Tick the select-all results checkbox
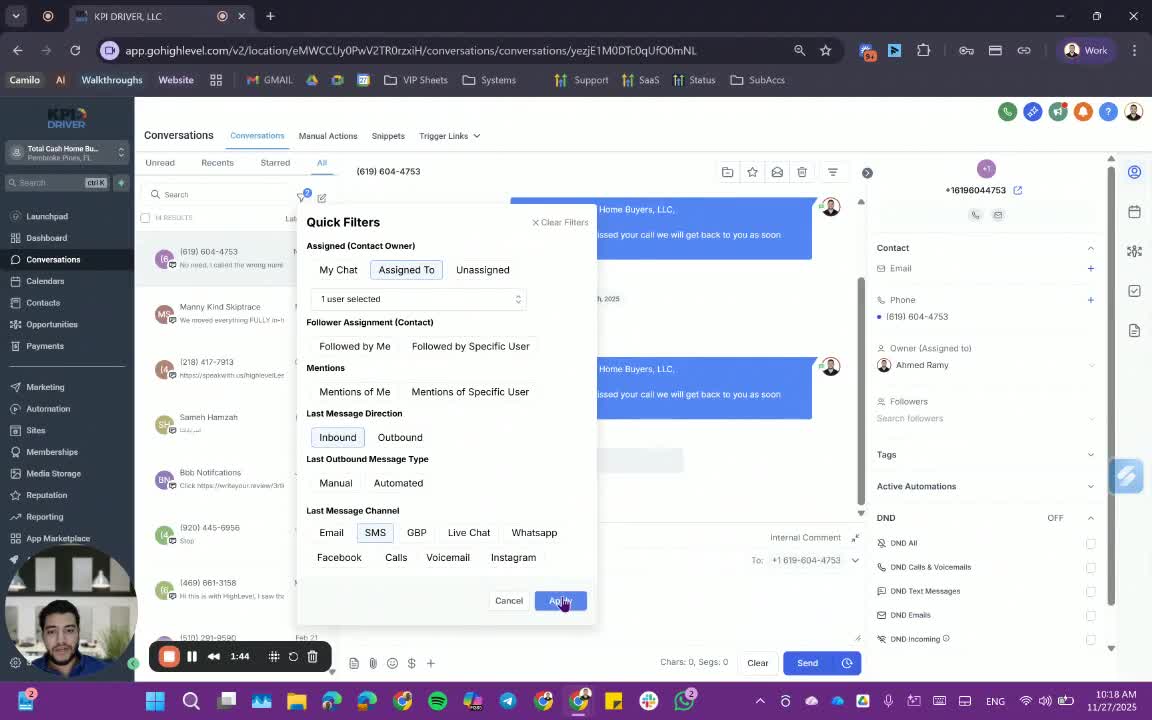Viewport: 1152px width, 720px height. [145, 218]
